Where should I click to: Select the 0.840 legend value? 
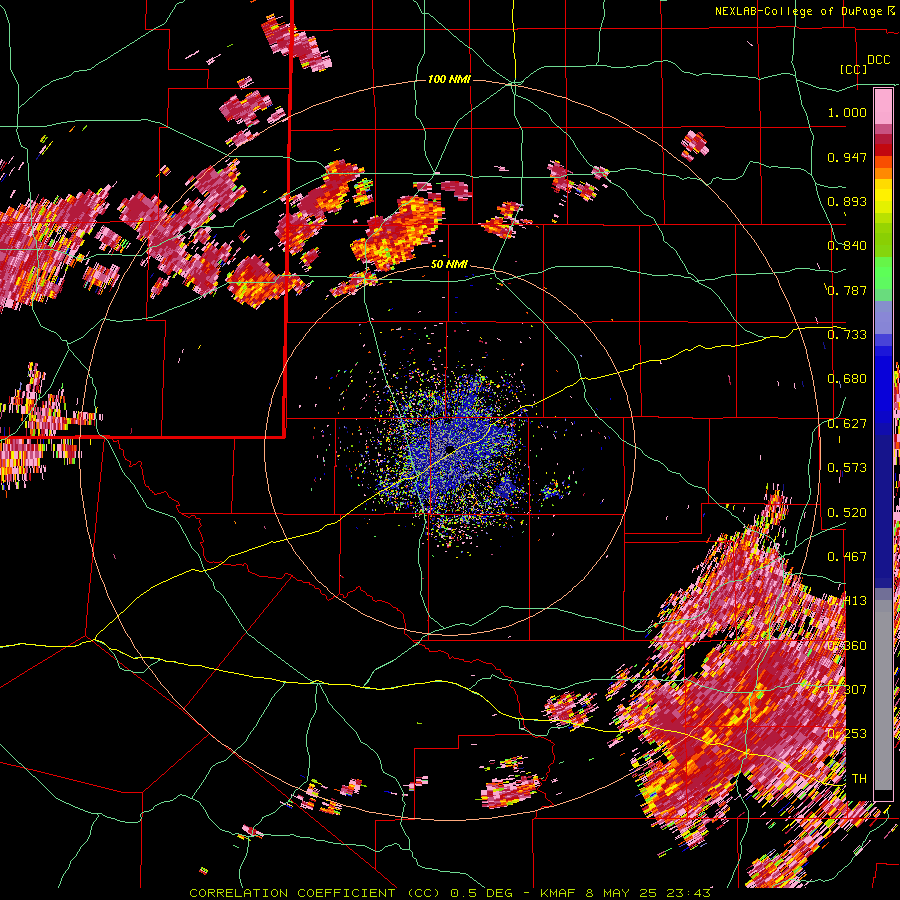[847, 246]
